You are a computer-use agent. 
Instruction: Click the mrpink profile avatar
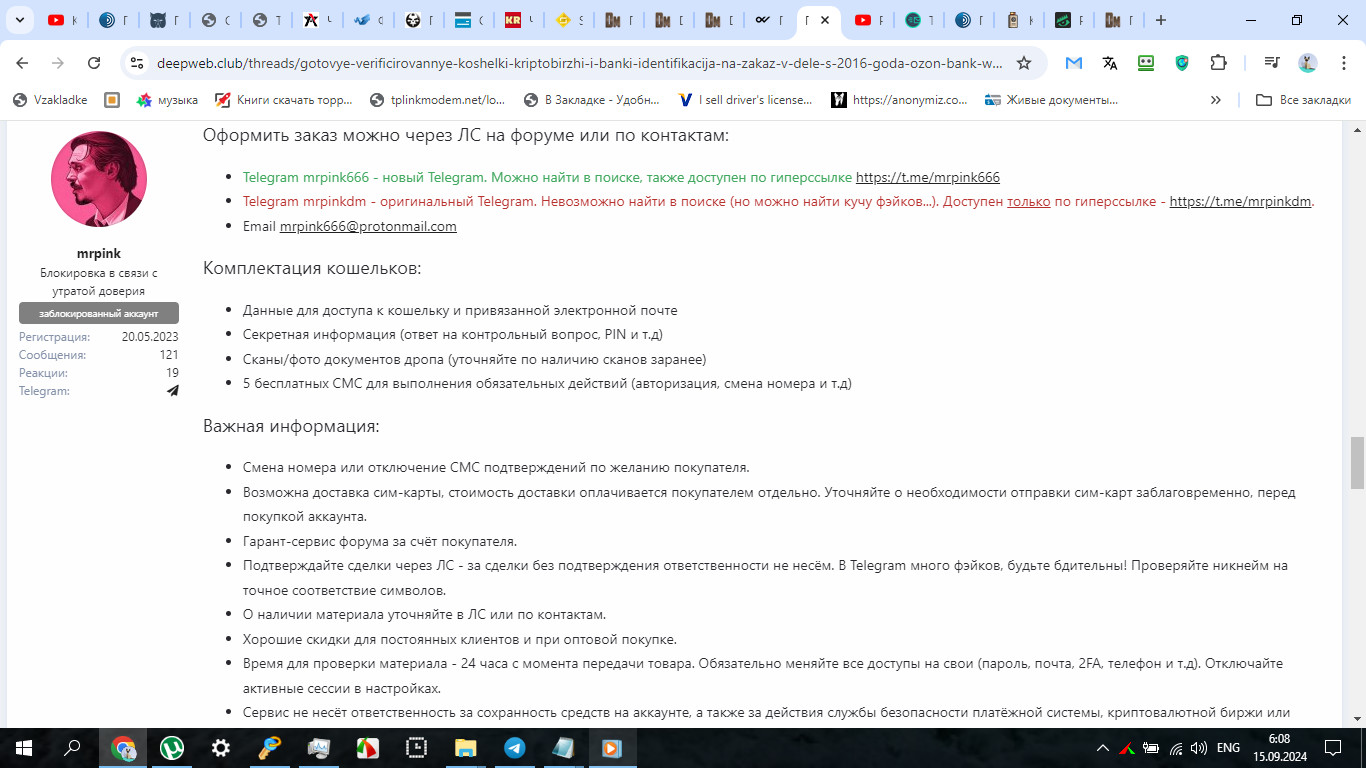point(99,179)
